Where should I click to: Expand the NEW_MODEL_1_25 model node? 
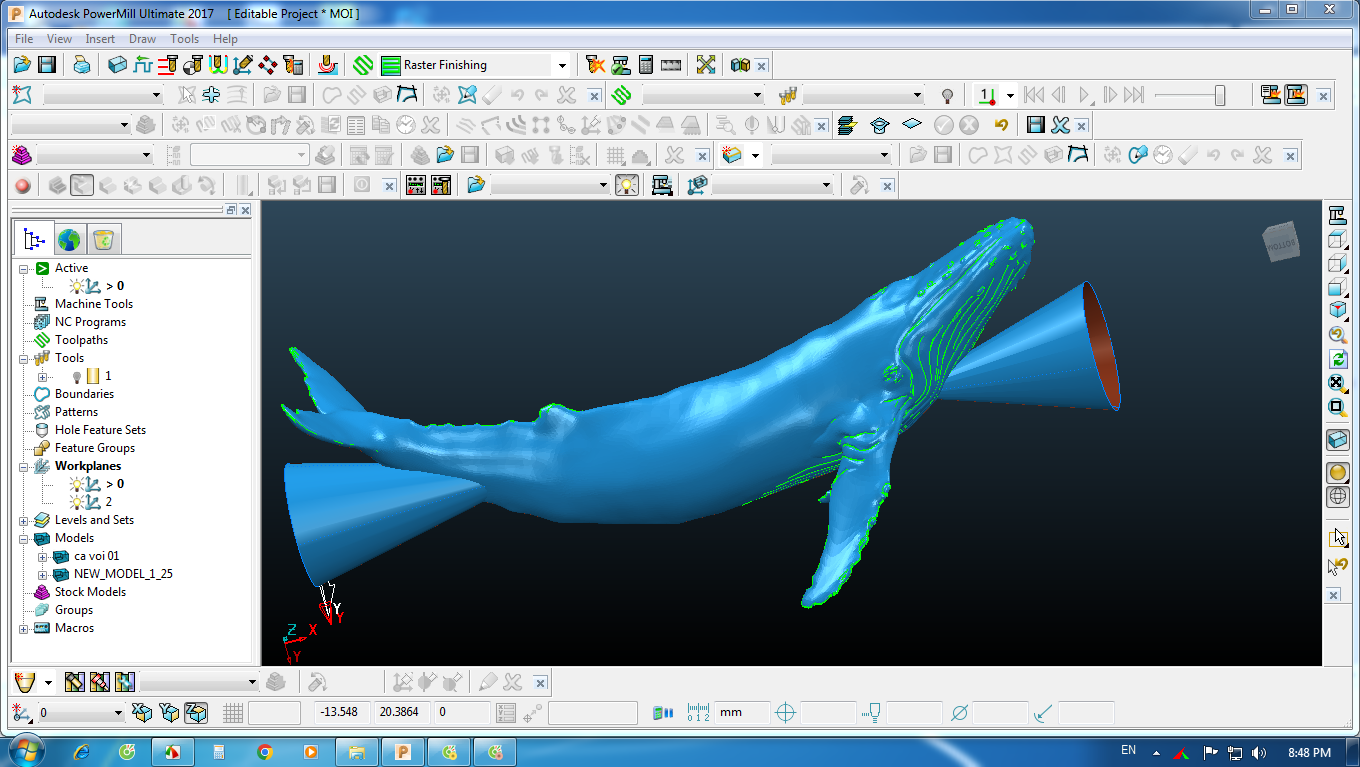click(x=42, y=574)
